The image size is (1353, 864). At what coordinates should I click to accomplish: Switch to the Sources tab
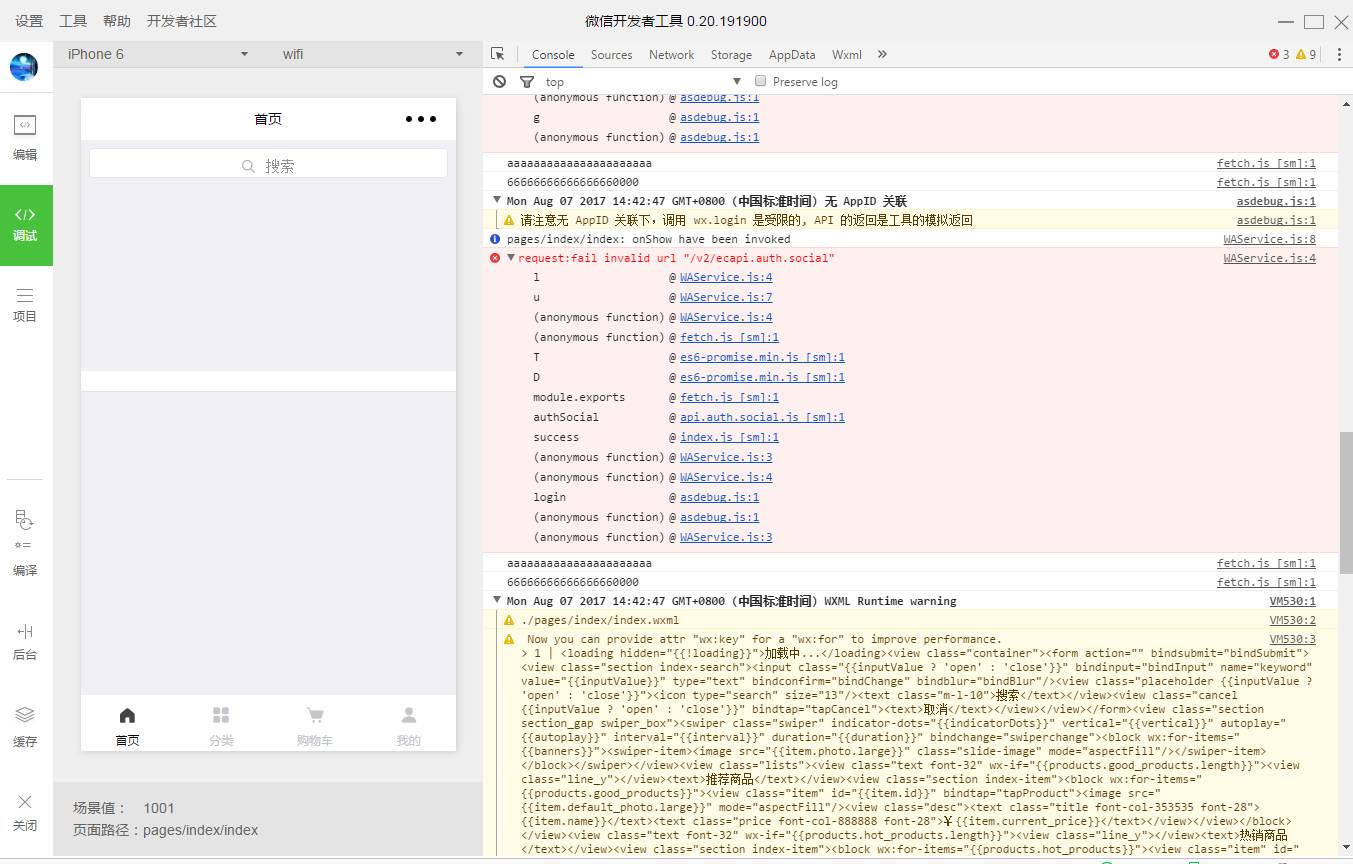pos(611,55)
